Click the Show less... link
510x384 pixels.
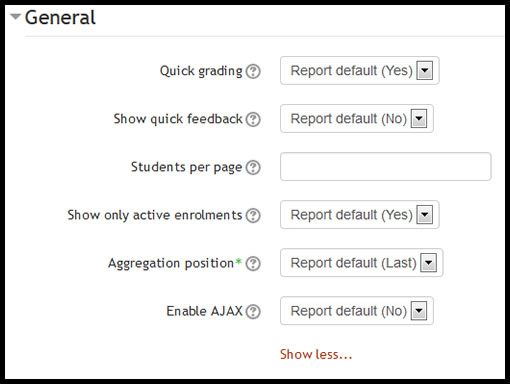tap(316, 354)
